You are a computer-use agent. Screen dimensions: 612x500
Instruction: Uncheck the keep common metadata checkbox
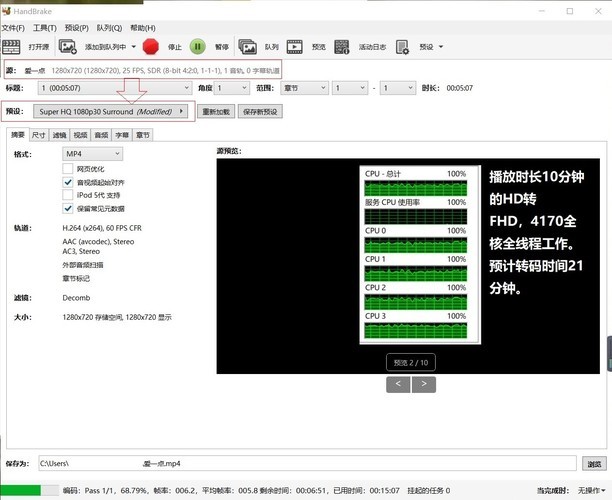click(x=68, y=208)
